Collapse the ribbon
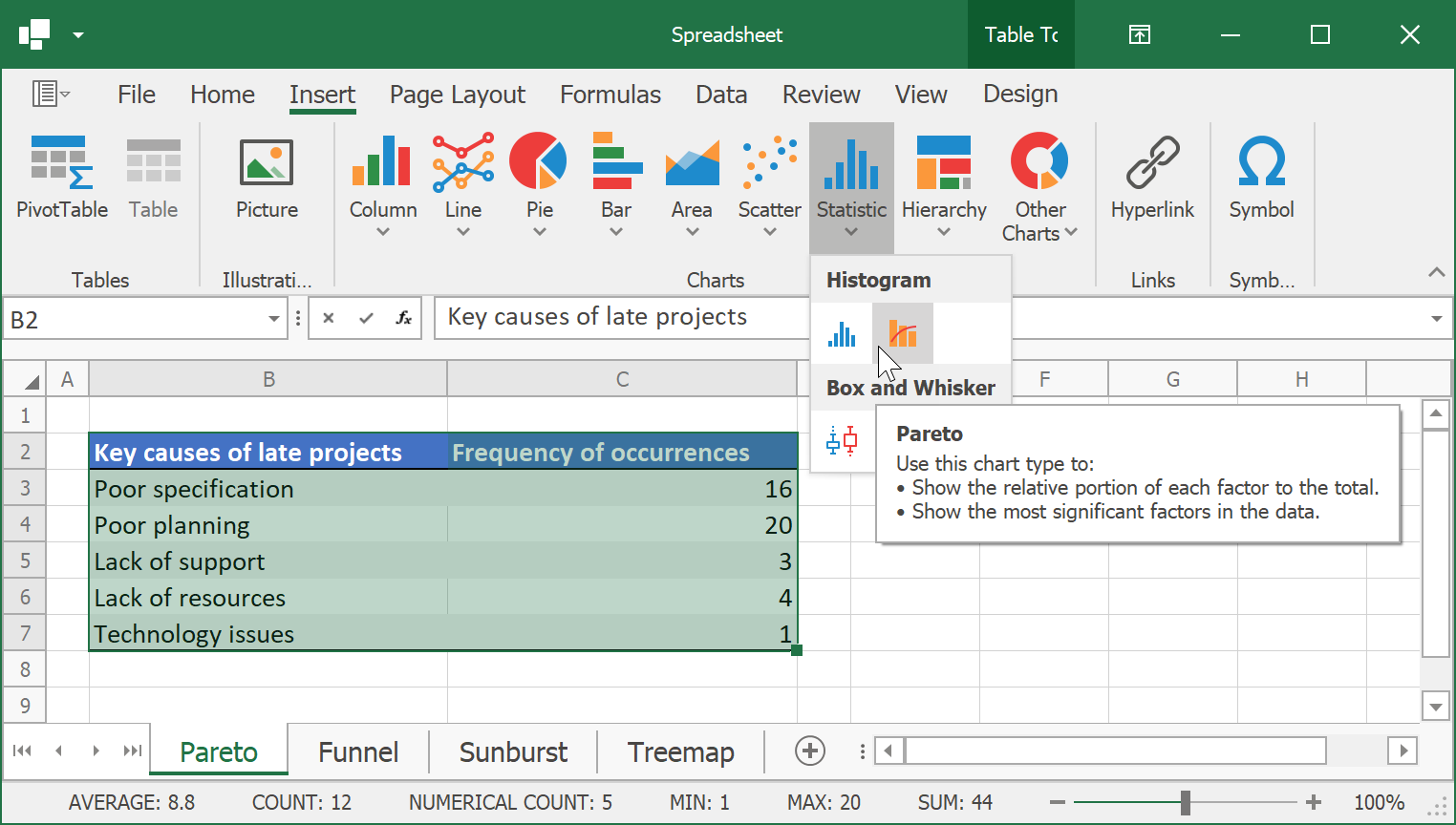Image resolution: width=1456 pixels, height=825 pixels. pyautogui.click(x=1436, y=273)
